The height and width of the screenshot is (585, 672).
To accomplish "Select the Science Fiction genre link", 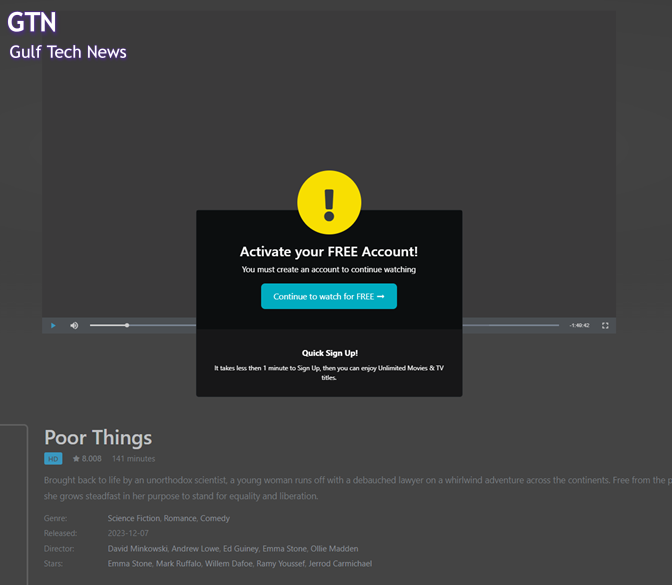I will pyautogui.click(x=138, y=519).
